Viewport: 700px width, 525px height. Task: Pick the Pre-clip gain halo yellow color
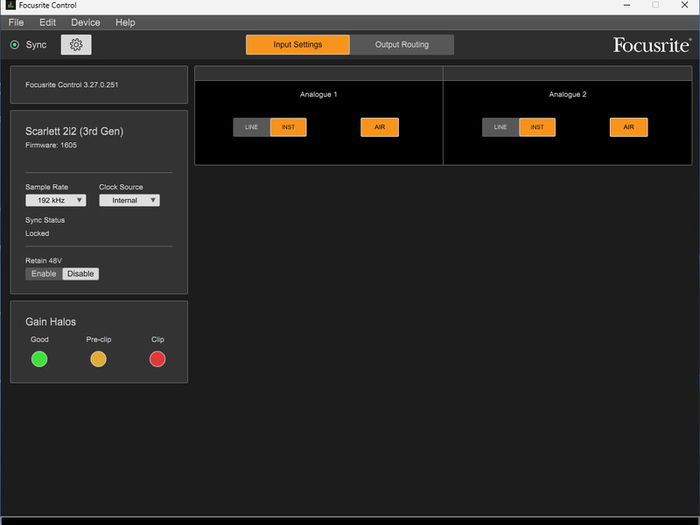pyautogui.click(x=98, y=359)
